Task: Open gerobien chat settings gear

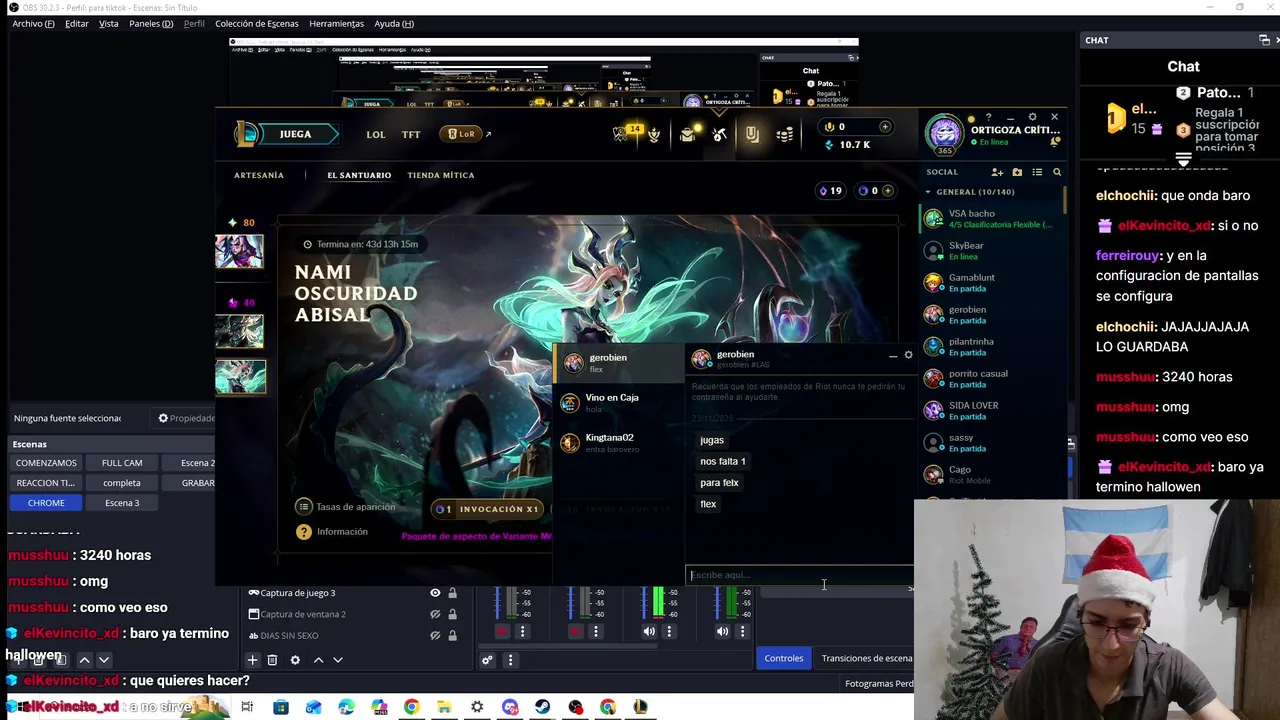Action: pos(908,355)
